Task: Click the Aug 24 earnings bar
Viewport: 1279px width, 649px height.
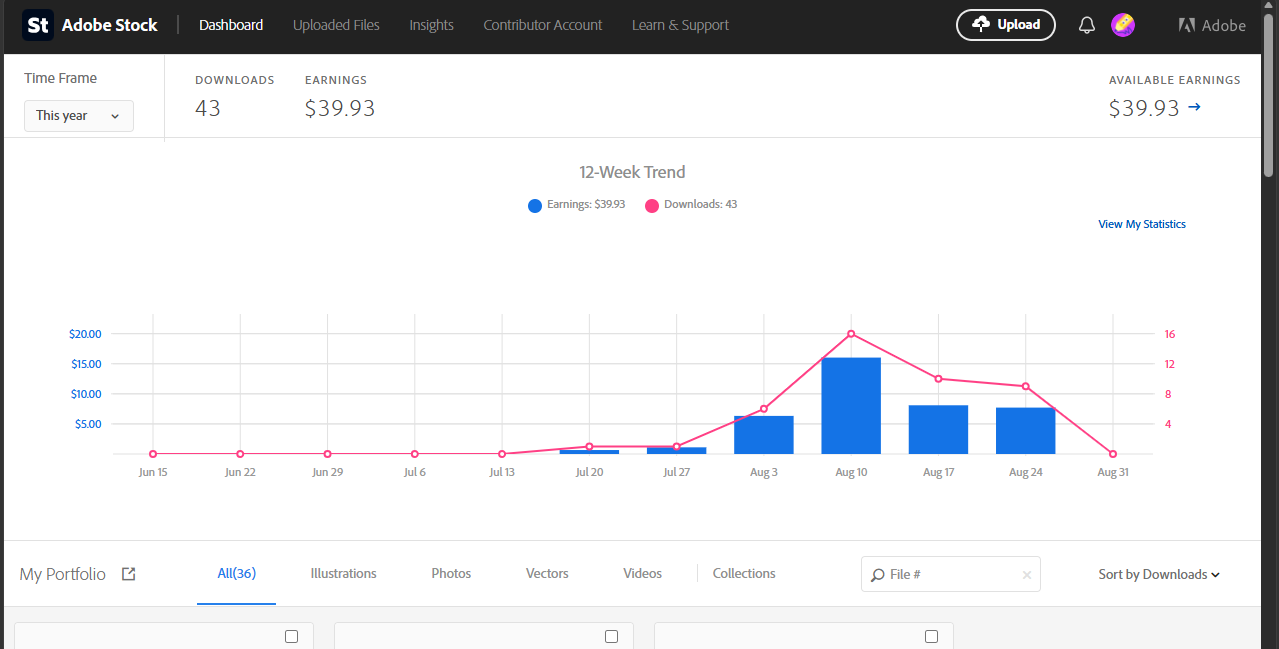Action: click(1026, 431)
